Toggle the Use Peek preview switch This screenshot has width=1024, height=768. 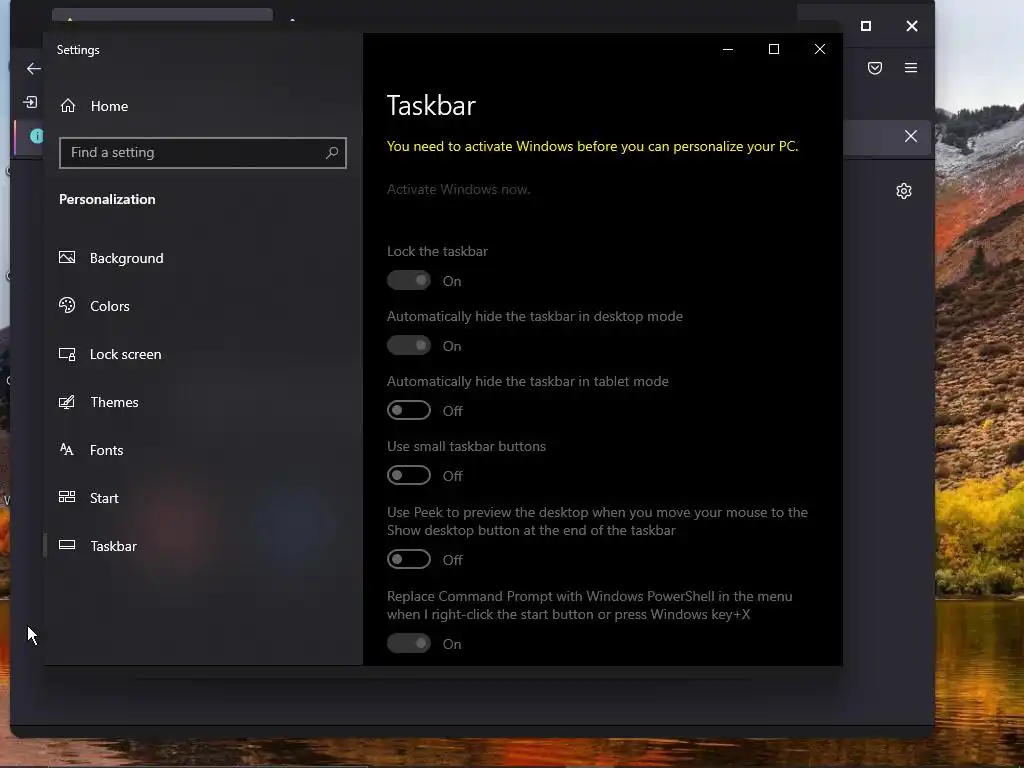point(409,559)
